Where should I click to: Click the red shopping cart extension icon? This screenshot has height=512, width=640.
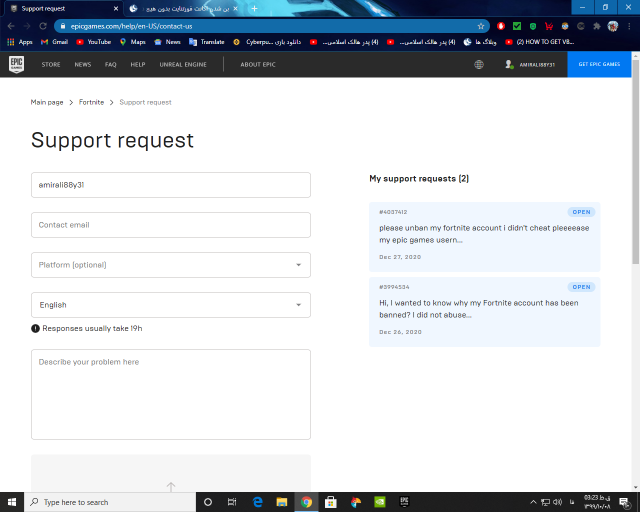tap(549, 26)
